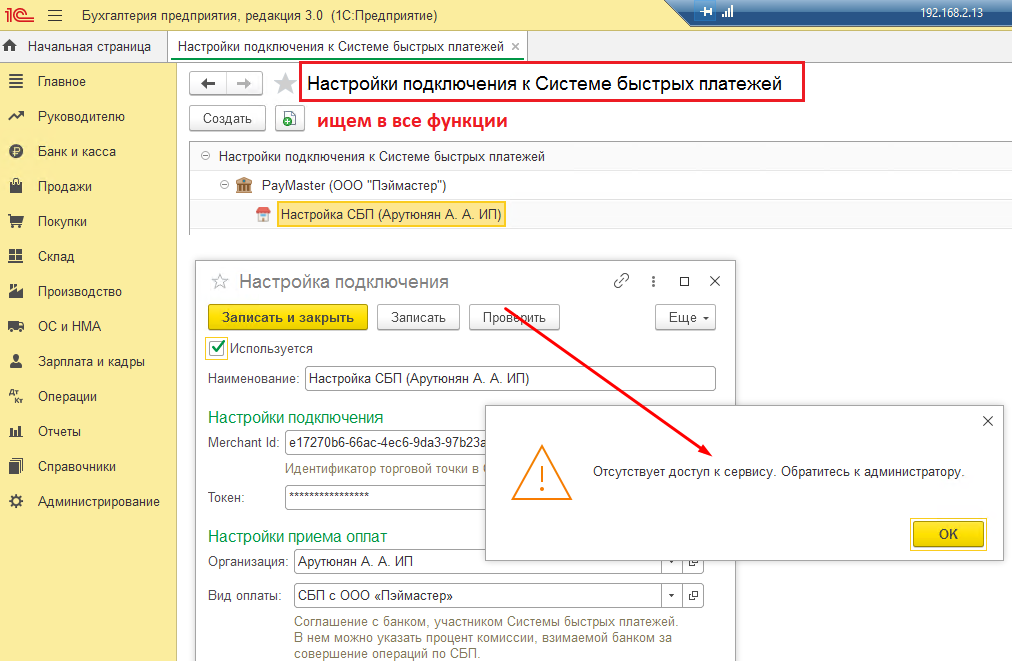Click the 1C logo icon
Image resolution: width=1012 pixels, height=661 pixels.
click(19, 14)
